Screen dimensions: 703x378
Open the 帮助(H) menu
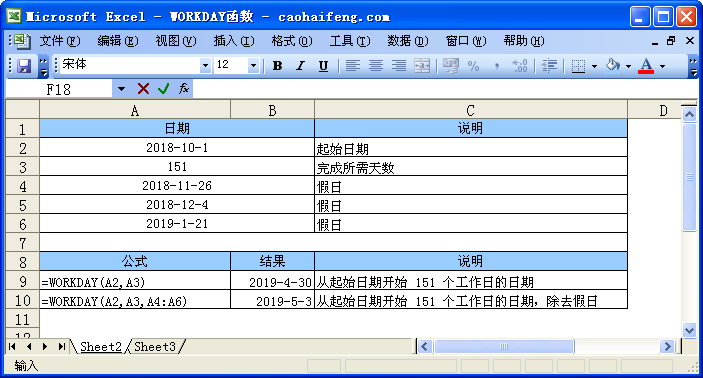point(524,41)
